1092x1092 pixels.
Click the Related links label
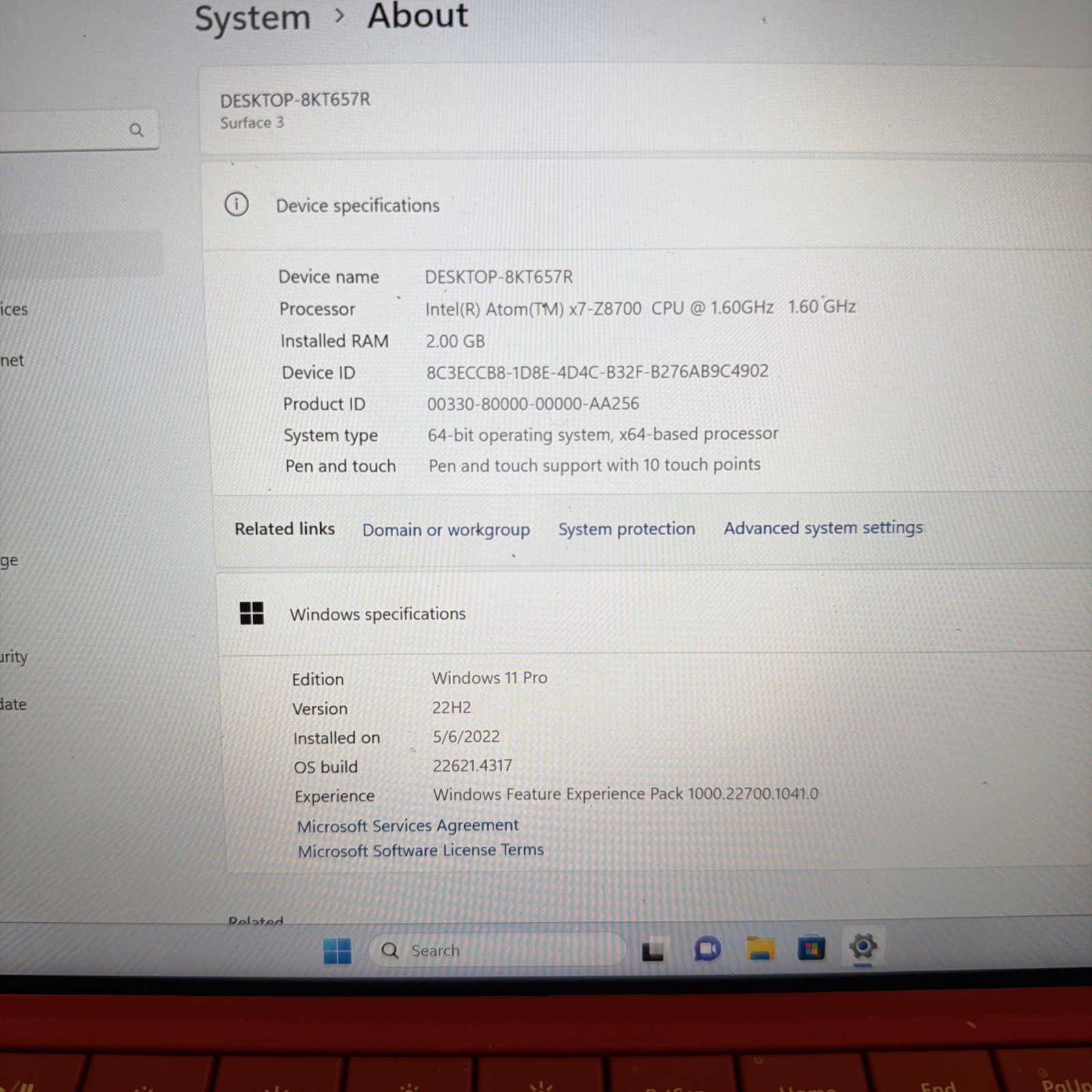[x=285, y=529]
